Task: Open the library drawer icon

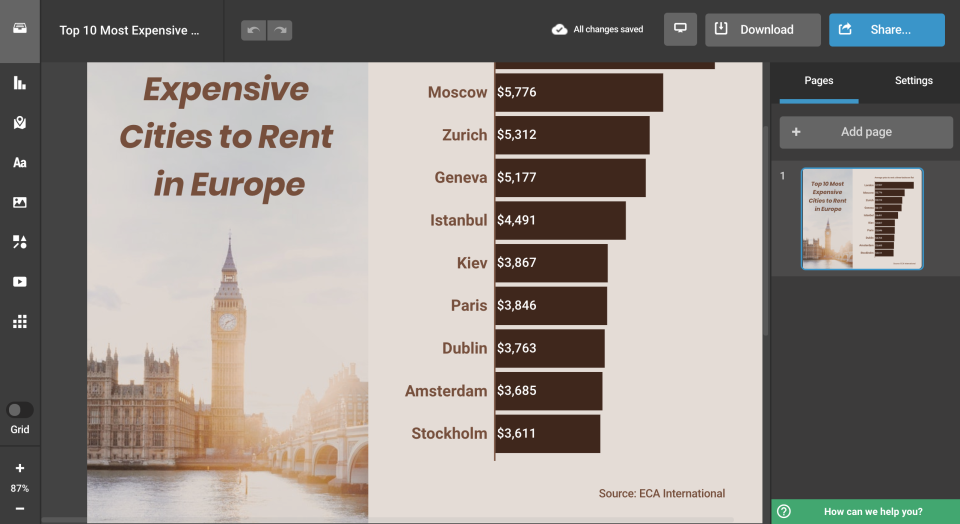Action: tap(20, 29)
